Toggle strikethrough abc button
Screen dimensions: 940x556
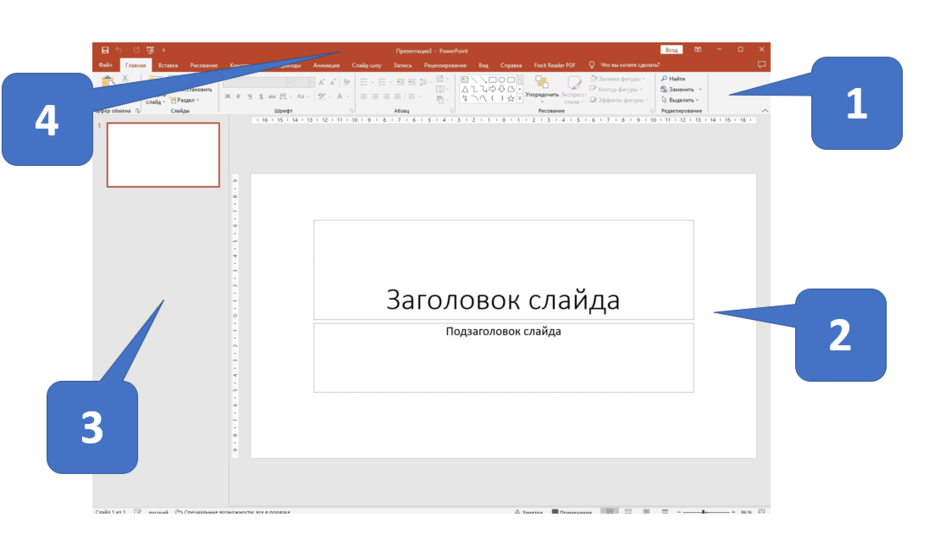[272, 97]
